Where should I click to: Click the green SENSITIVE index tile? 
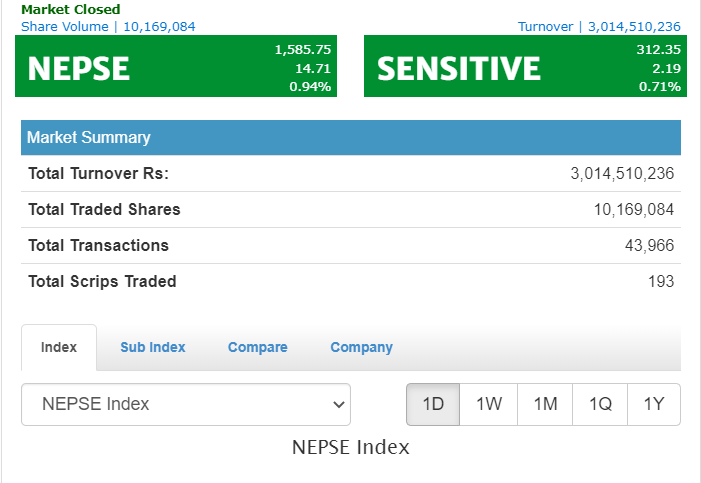coord(524,66)
